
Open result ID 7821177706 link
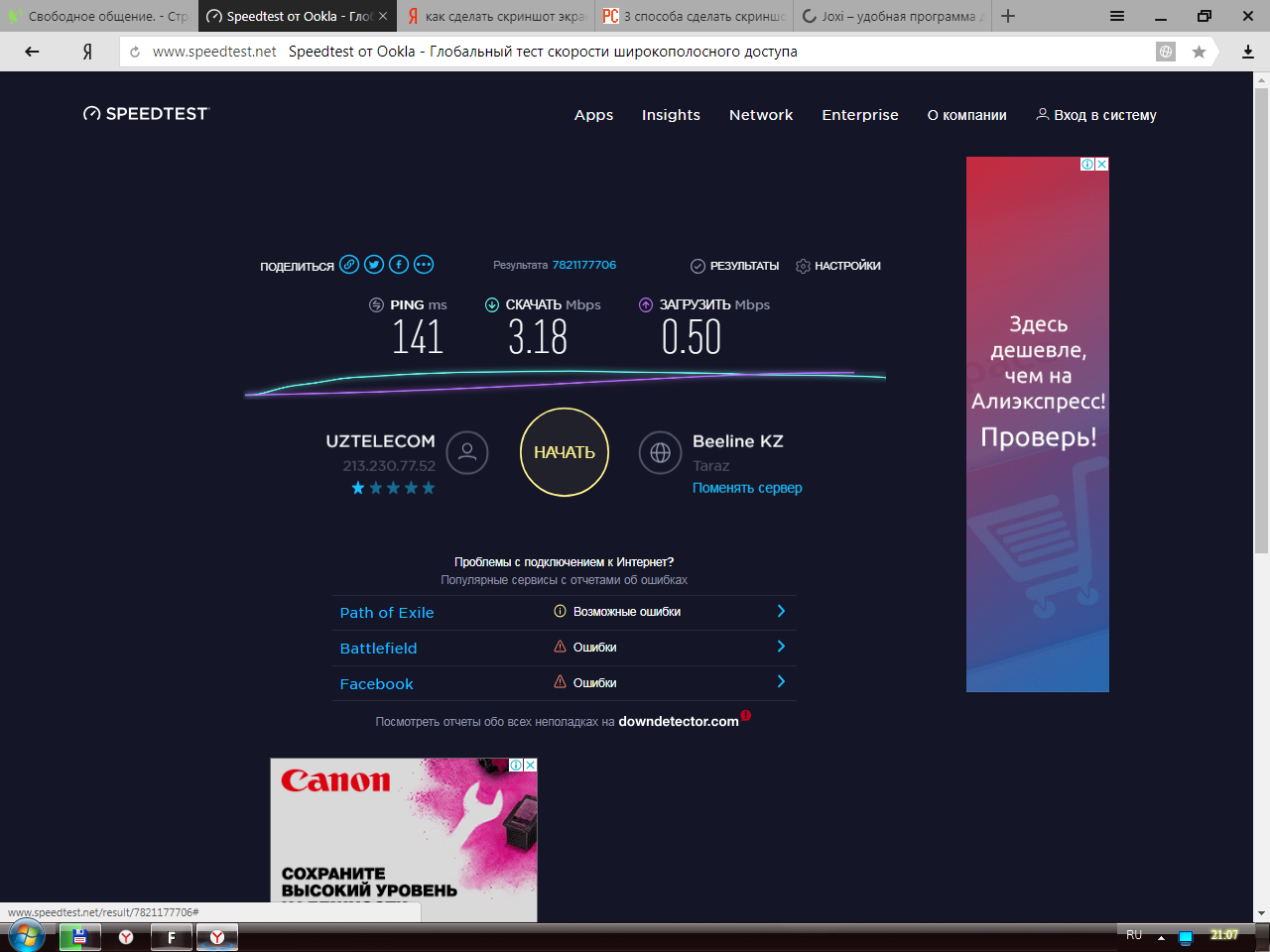[x=584, y=265]
